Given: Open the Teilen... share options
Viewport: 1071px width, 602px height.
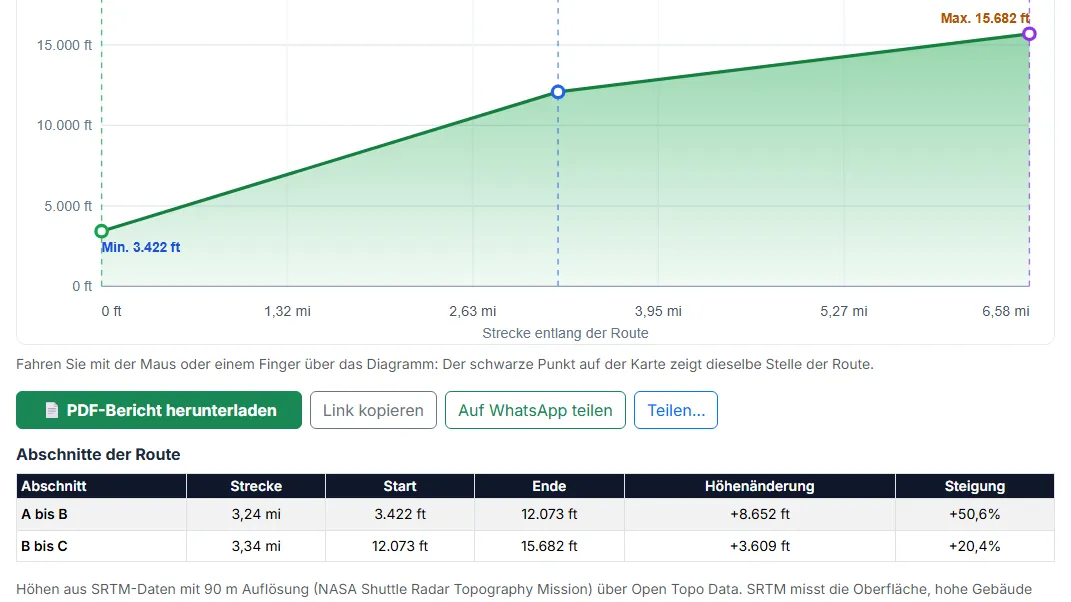Looking at the screenshot, I should pyautogui.click(x=676, y=410).
